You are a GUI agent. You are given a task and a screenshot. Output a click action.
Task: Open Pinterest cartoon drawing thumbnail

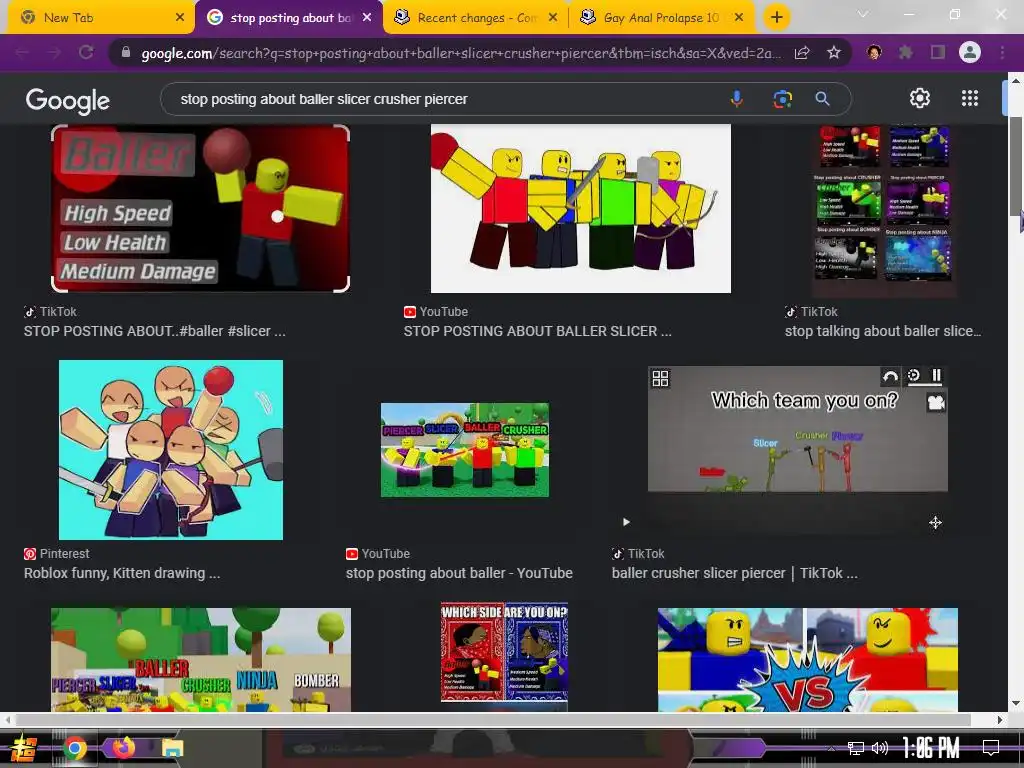pyautogui.click(x=170, y=450)
